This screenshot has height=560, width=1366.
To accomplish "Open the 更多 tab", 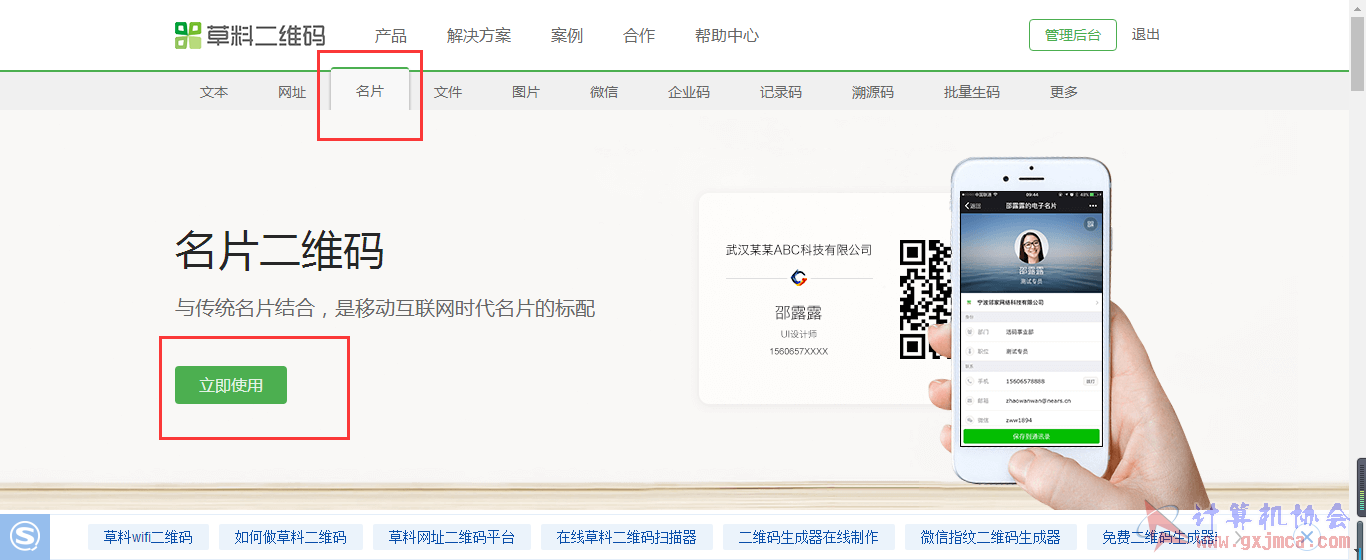I will point(1064,91).
